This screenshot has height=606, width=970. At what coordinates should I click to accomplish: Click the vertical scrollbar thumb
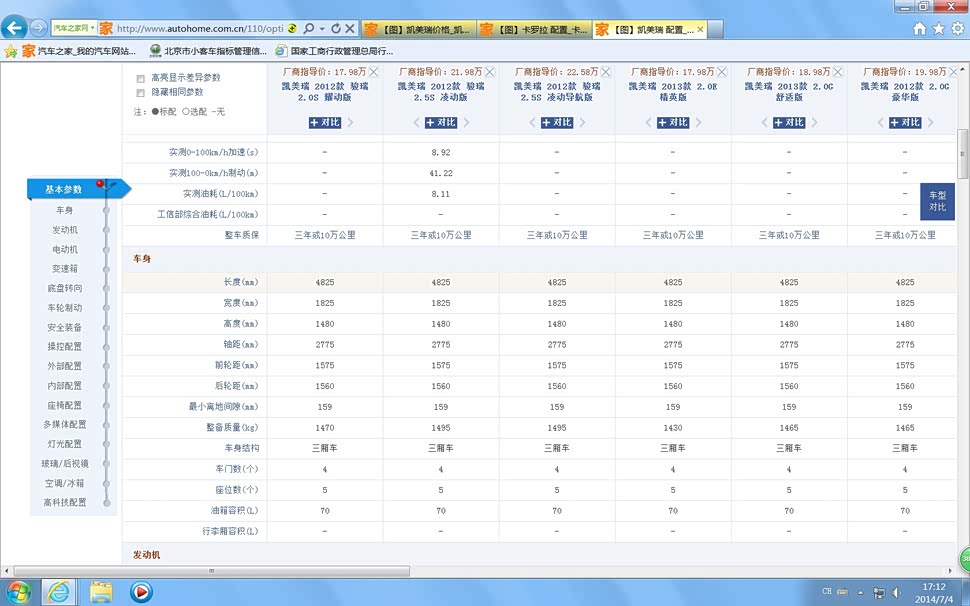(963, 153)
